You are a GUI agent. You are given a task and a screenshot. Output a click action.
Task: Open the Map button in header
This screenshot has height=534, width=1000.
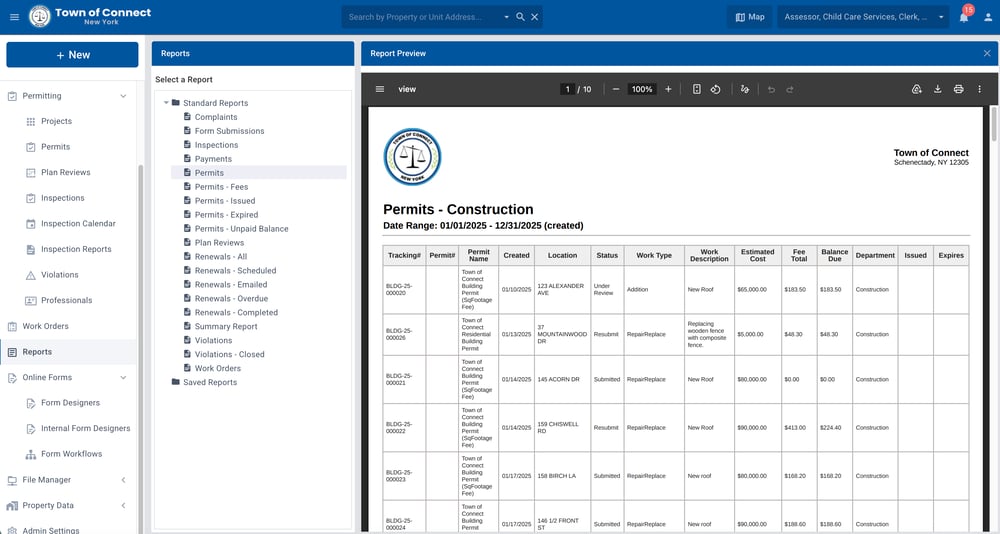click(x=749, y=17)
